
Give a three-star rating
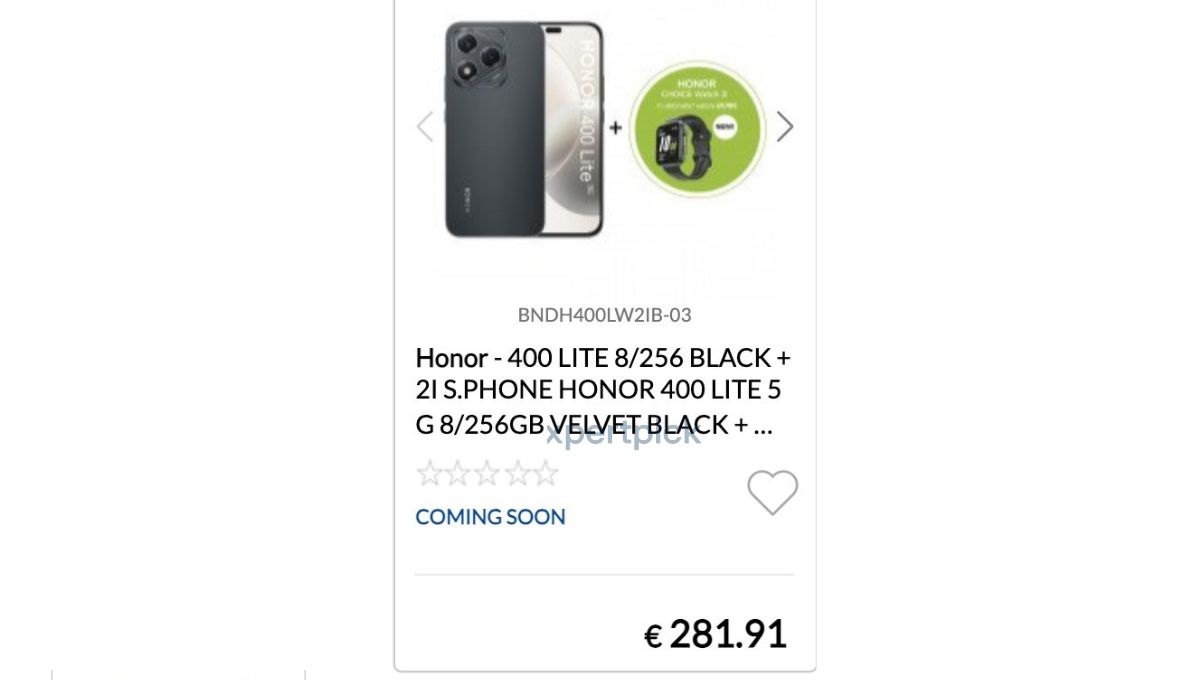pyautogui.click(x=487, y=473)
